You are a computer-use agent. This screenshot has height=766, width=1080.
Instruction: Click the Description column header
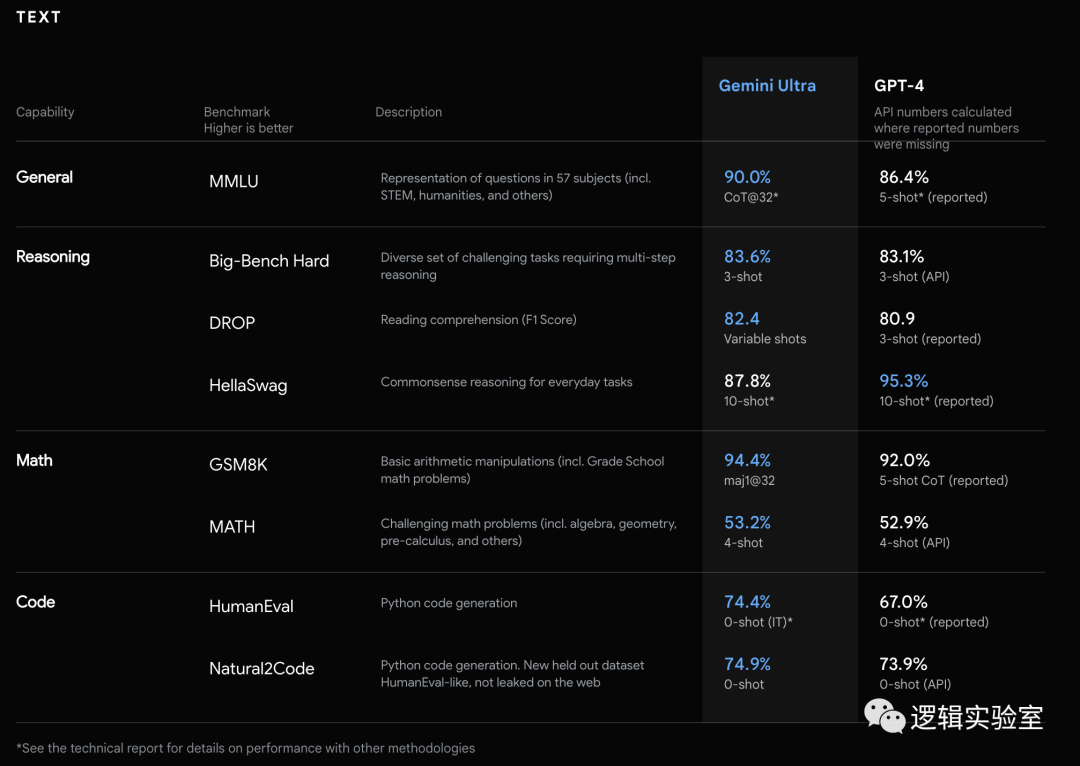coord(408,112)
